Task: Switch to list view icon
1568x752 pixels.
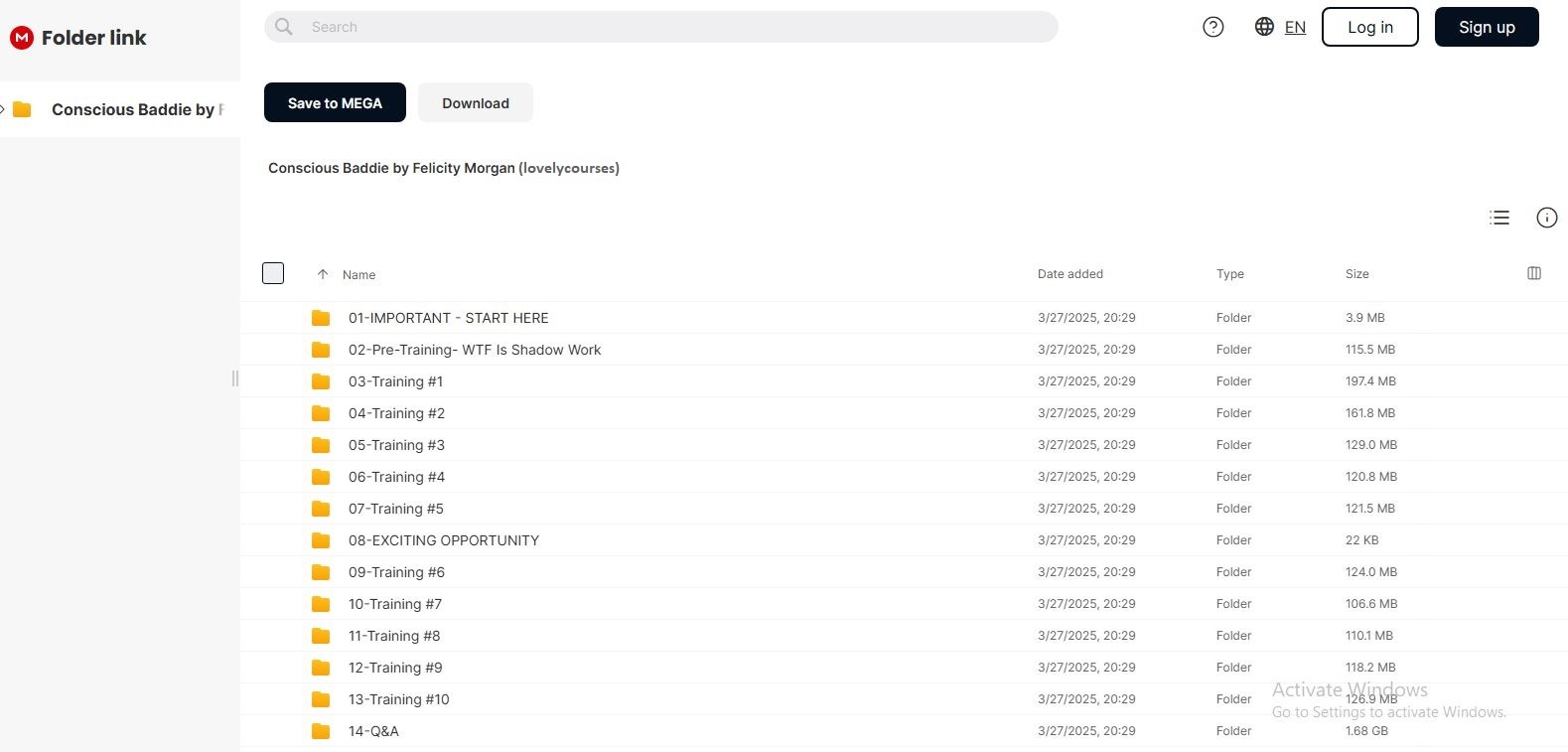Action: click(1498, 218)
